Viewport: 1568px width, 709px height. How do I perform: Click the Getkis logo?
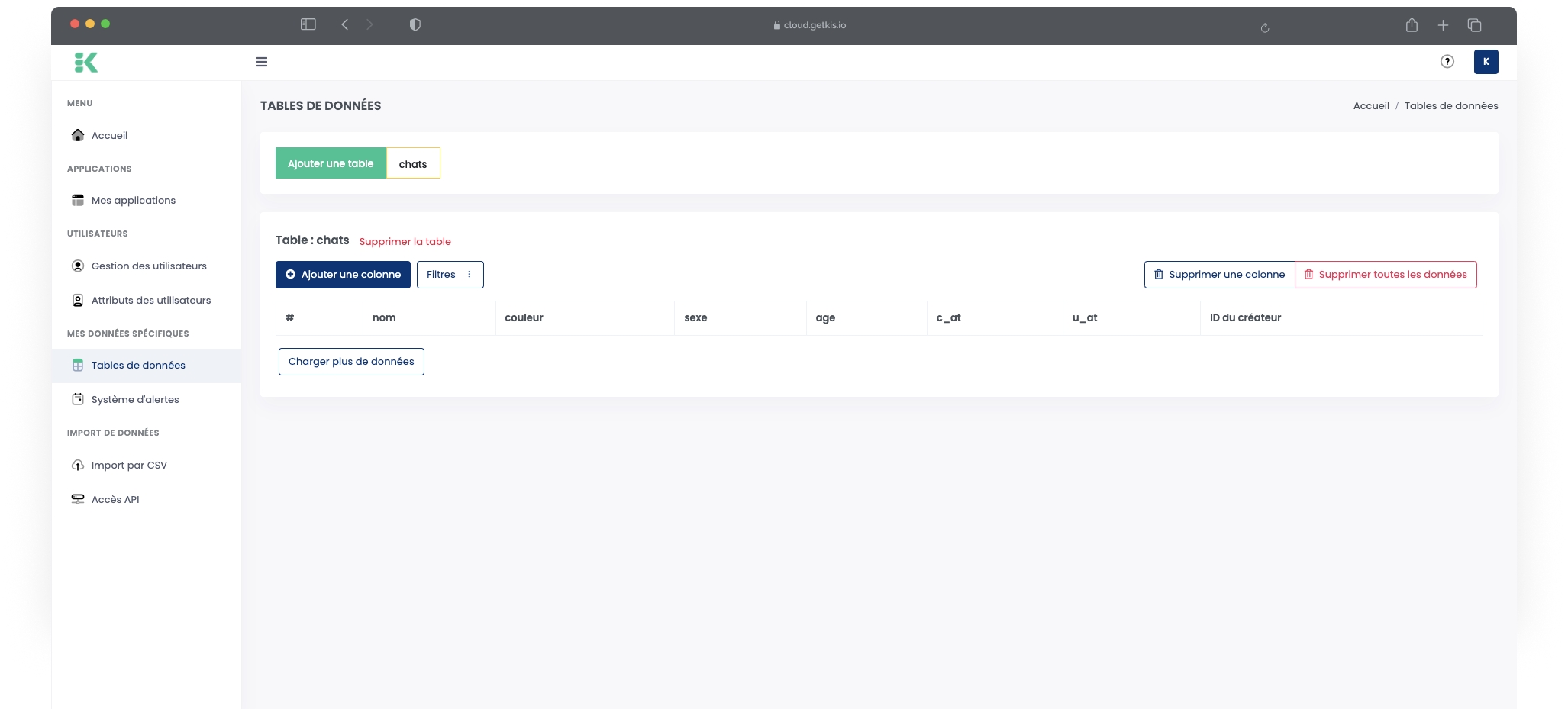tap(86, 63)
